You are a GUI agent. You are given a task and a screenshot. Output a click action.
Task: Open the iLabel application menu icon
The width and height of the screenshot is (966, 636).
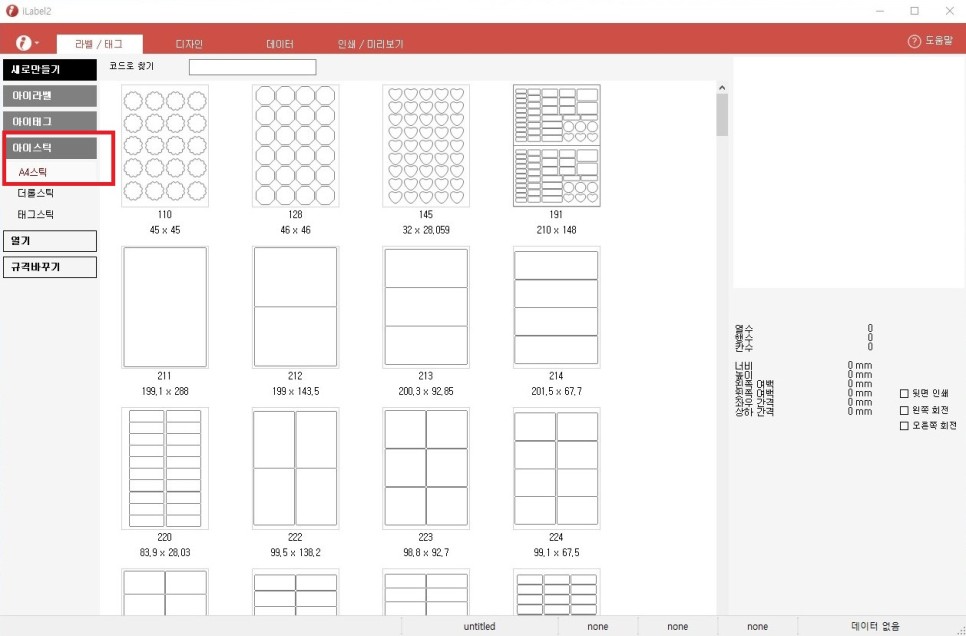[x=23, y=43]
